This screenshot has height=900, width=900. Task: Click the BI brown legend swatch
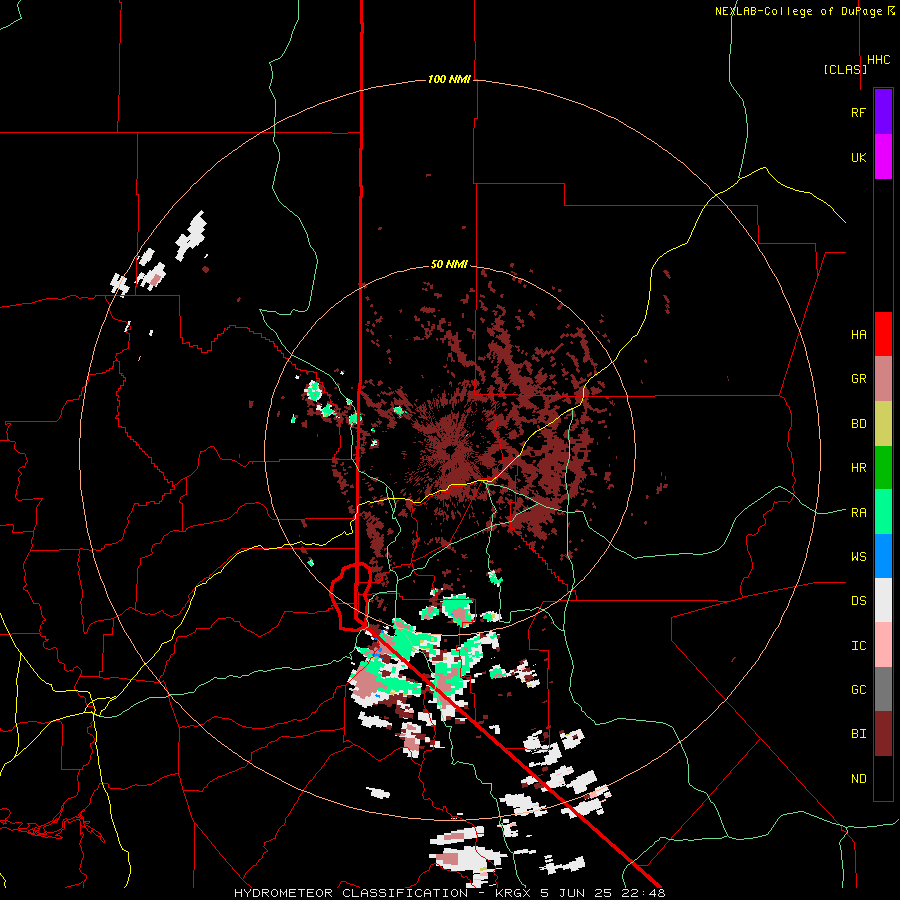883,734
